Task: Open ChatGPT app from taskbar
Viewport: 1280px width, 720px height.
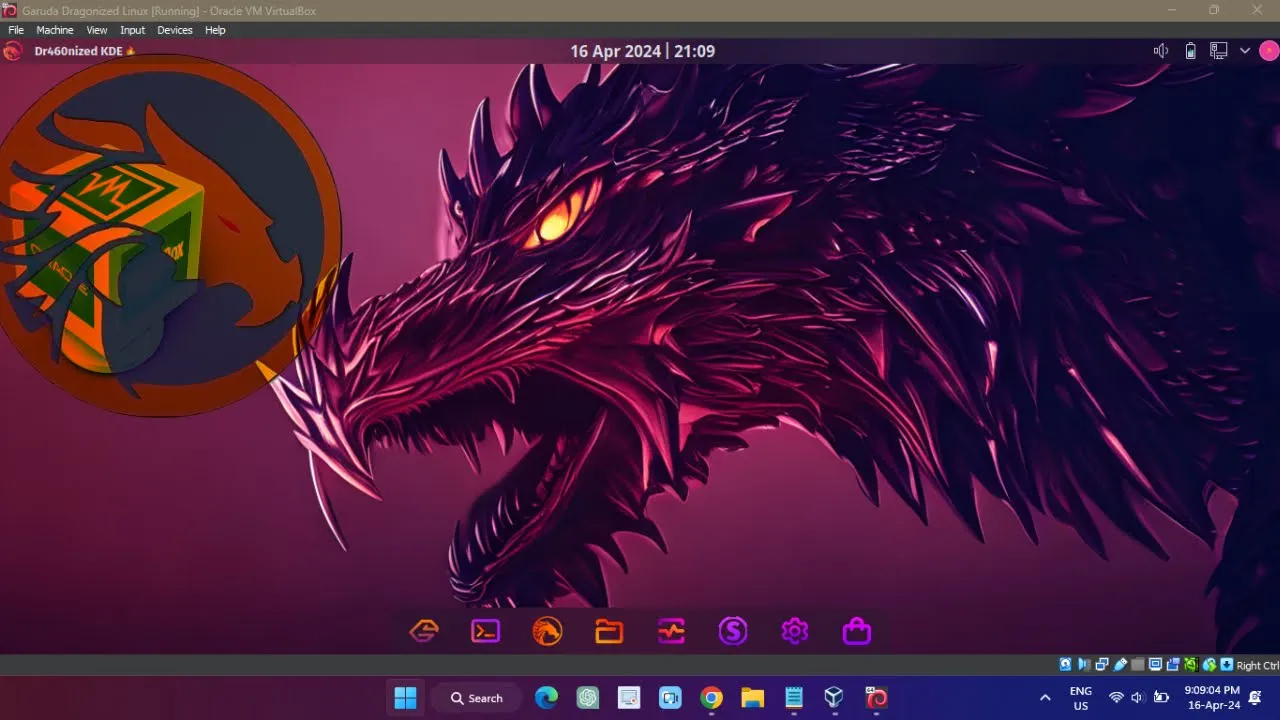Action: (x=588, y=698)
